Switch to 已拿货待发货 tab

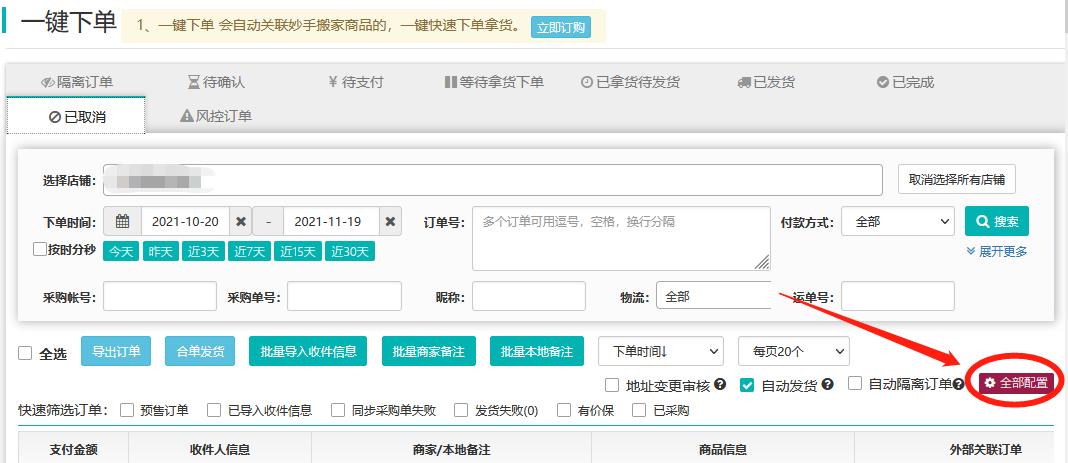click(x=631, y=82)
